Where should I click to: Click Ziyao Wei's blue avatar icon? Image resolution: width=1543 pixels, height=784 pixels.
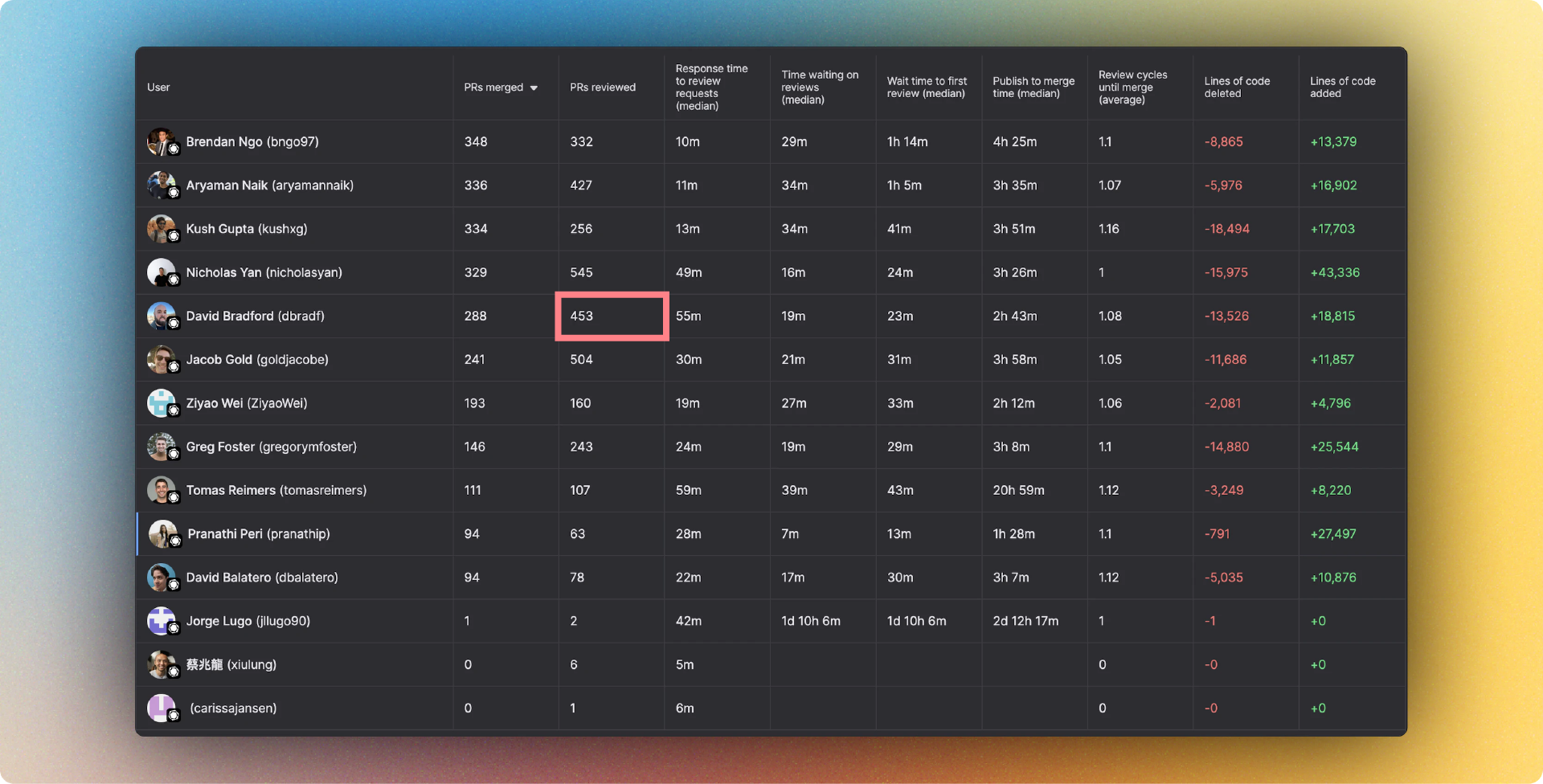(162, 403)
